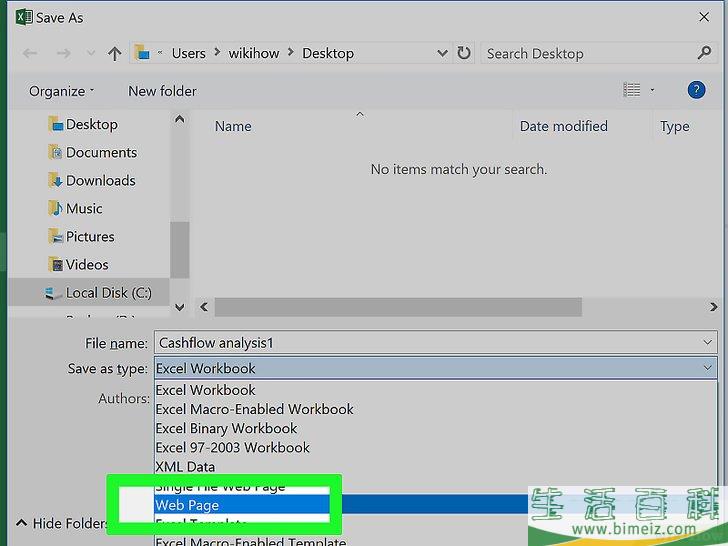Open the Help question mark icon
The image size is (728, 546).
tap(696, 90)
